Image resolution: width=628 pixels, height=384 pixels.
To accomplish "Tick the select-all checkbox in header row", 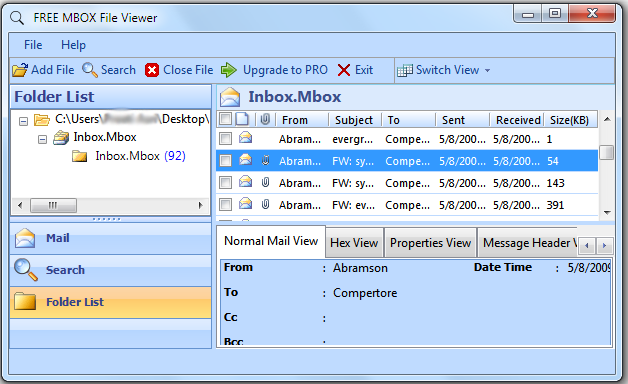I will click(x=225, y=119).
